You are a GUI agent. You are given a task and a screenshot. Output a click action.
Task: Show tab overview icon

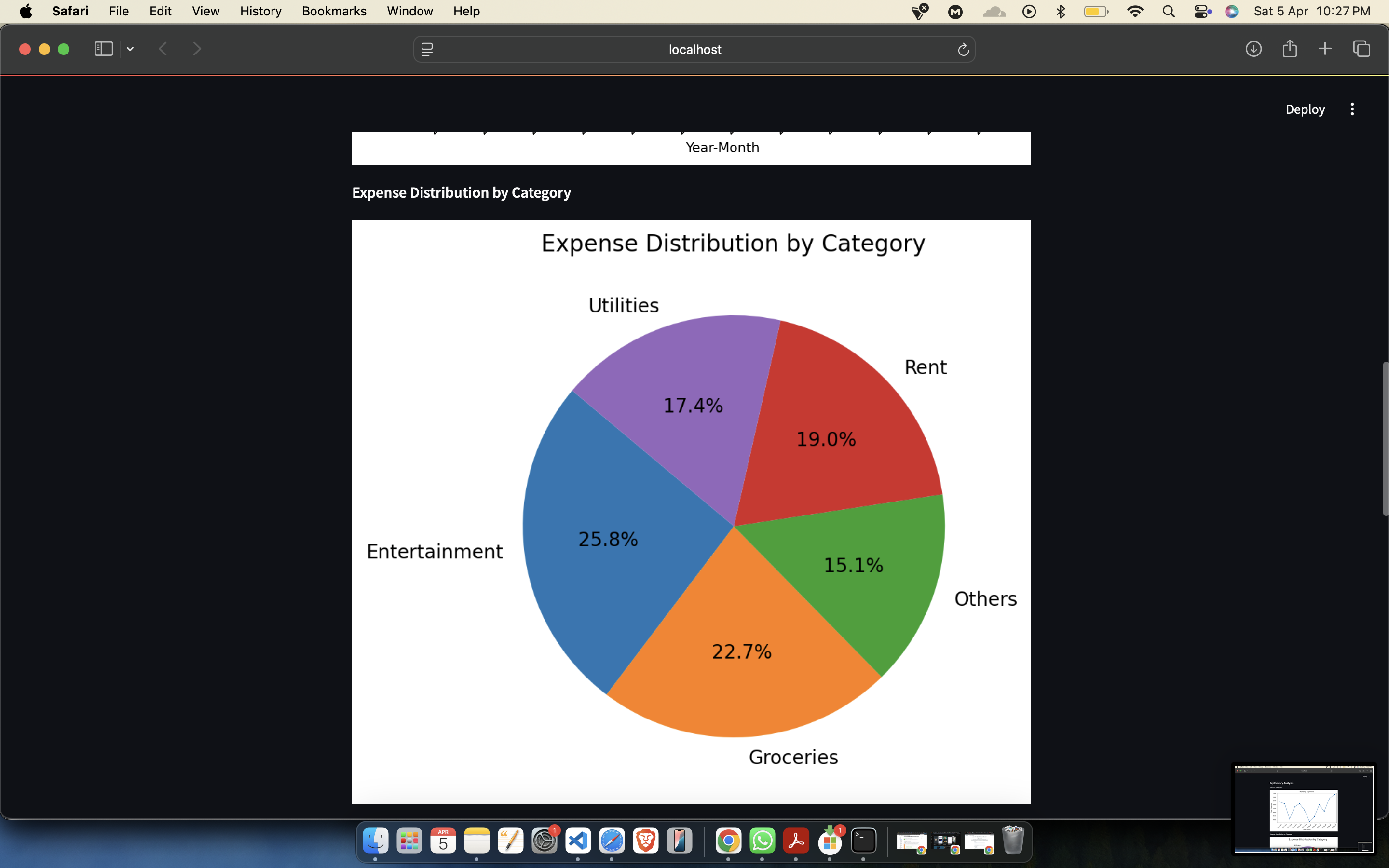click(x=1362, y=49)
